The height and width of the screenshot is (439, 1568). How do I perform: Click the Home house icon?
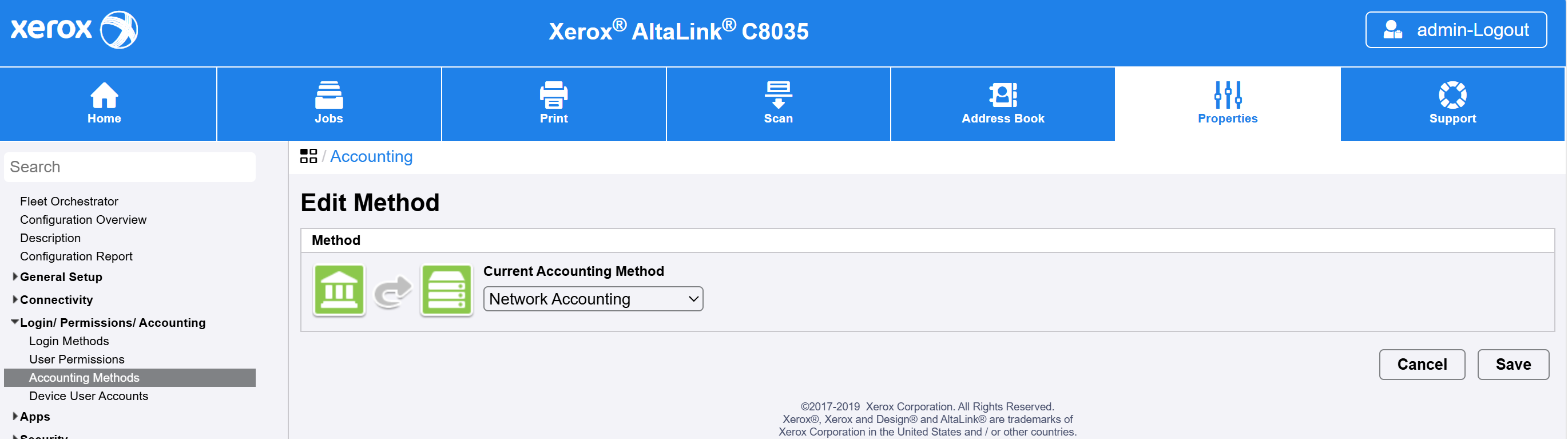click(x=104, y=95)
